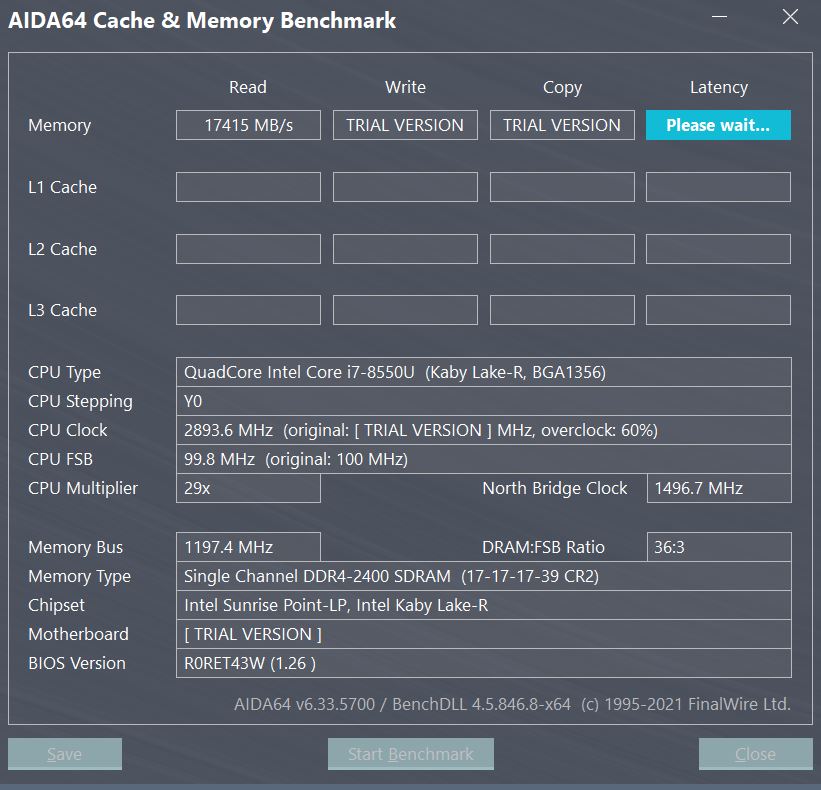The height and width of the screenshot is (790, 821).
Task: Click the L2 Cache row label
Action: click(x=62, y=249)
